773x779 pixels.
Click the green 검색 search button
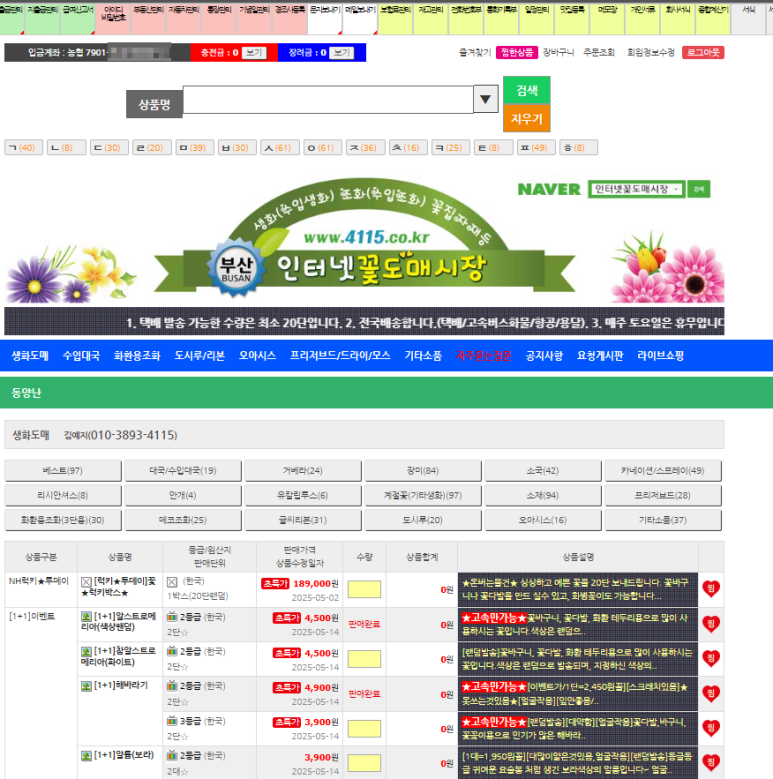click(527, 90)
